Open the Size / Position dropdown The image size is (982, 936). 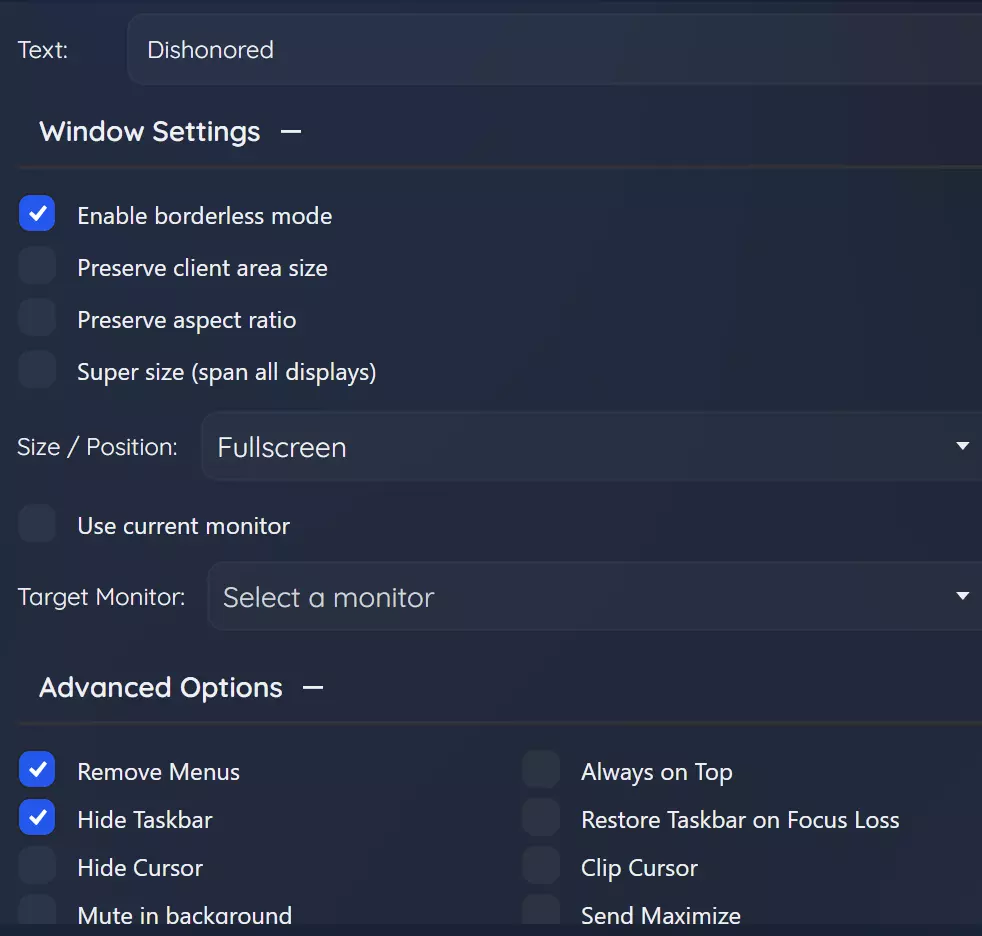[x=590, y=446]
